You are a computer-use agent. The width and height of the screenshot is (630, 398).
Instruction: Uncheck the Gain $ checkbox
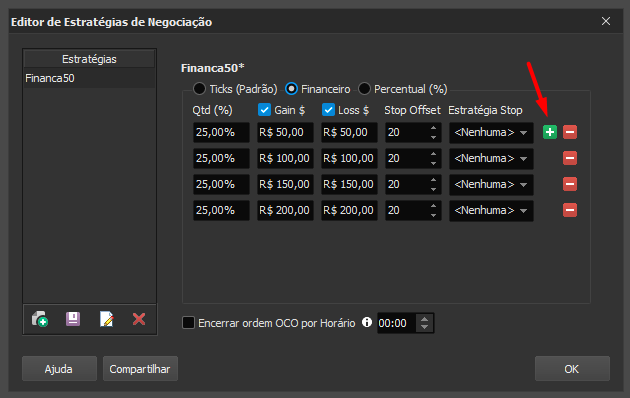coord(264,110)
